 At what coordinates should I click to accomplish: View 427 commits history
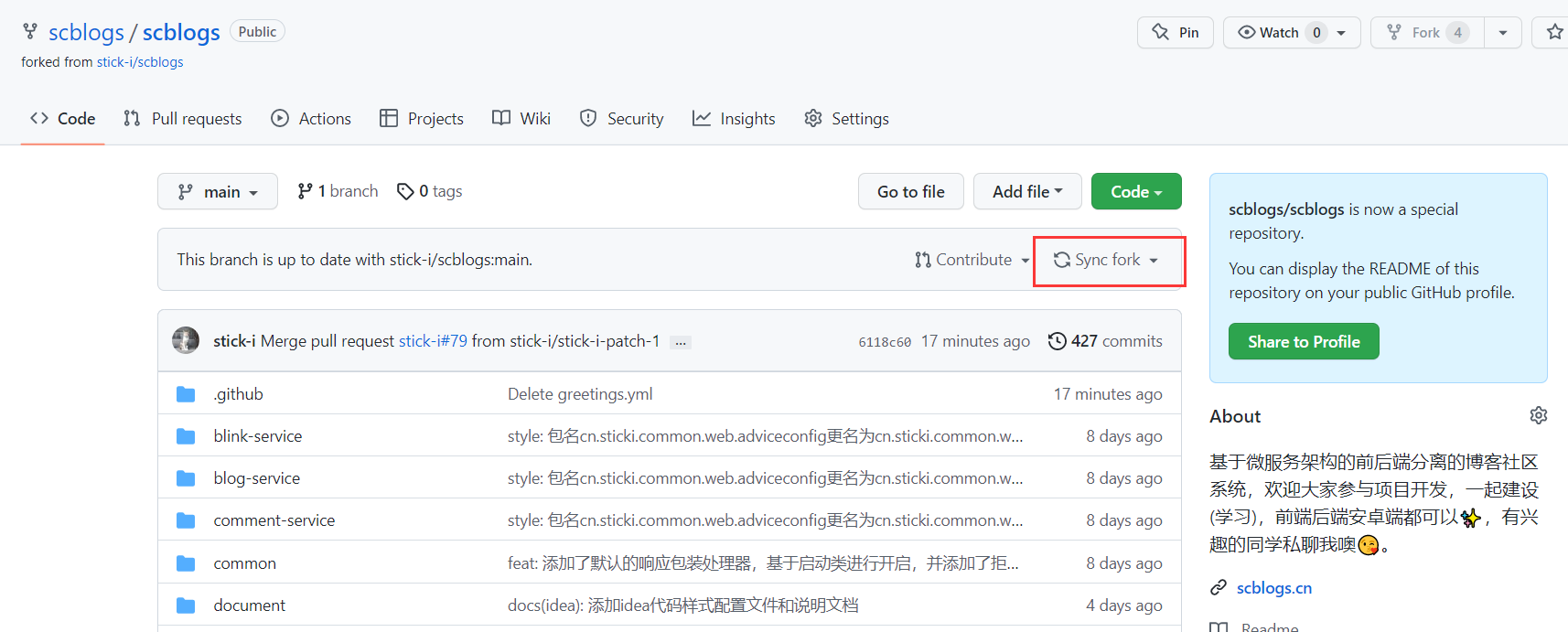(x=1105, y=341)
